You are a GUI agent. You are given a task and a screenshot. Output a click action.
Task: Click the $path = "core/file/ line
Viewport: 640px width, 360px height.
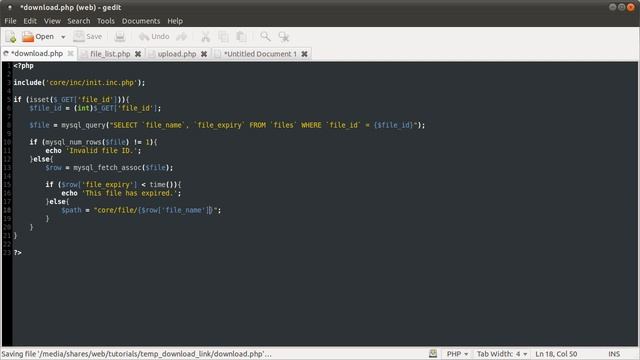(x=141, y=210)
